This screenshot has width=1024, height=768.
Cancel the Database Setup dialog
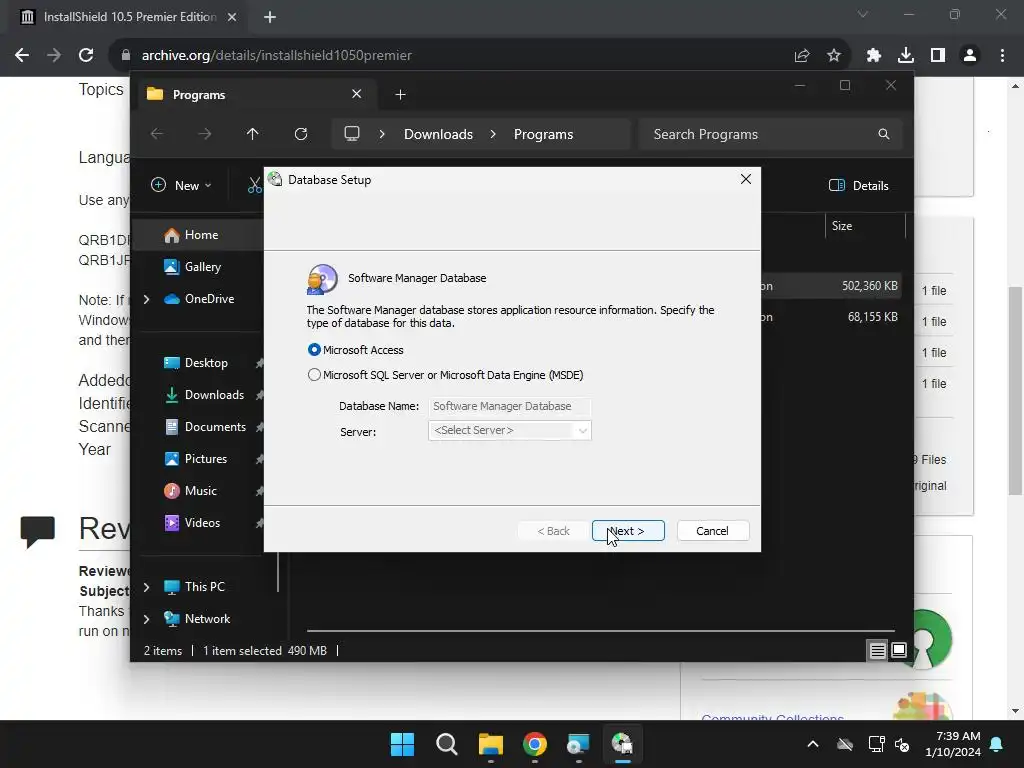pyautogui.click(x=712, y=531)
